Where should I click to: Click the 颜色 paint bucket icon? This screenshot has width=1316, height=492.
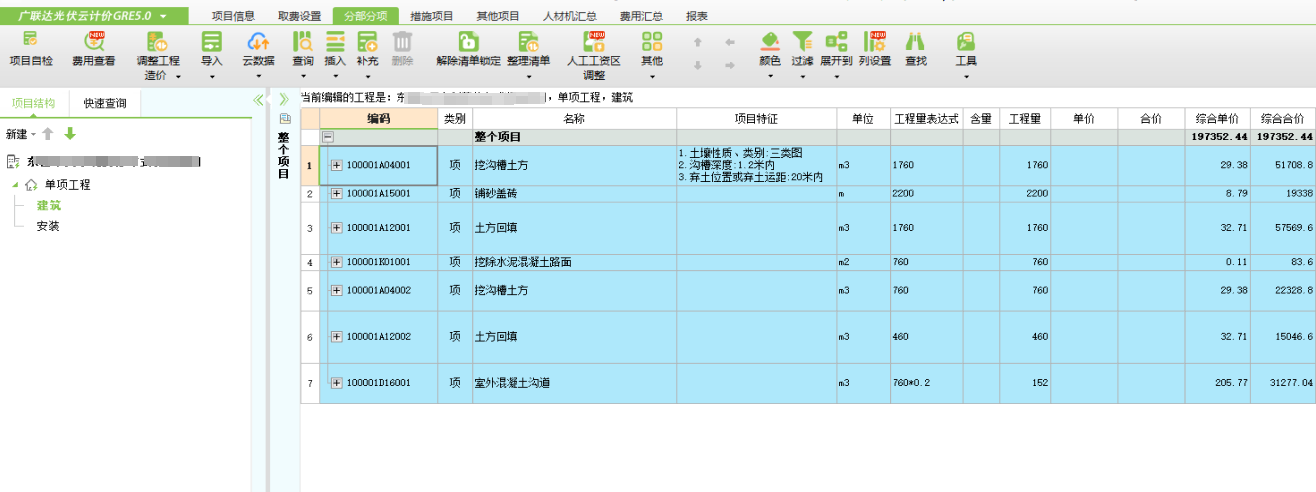769,42
